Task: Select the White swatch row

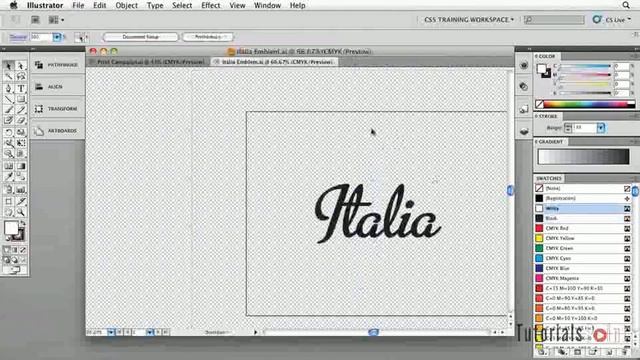Action: pyautogui.click(x=583, y=209)
